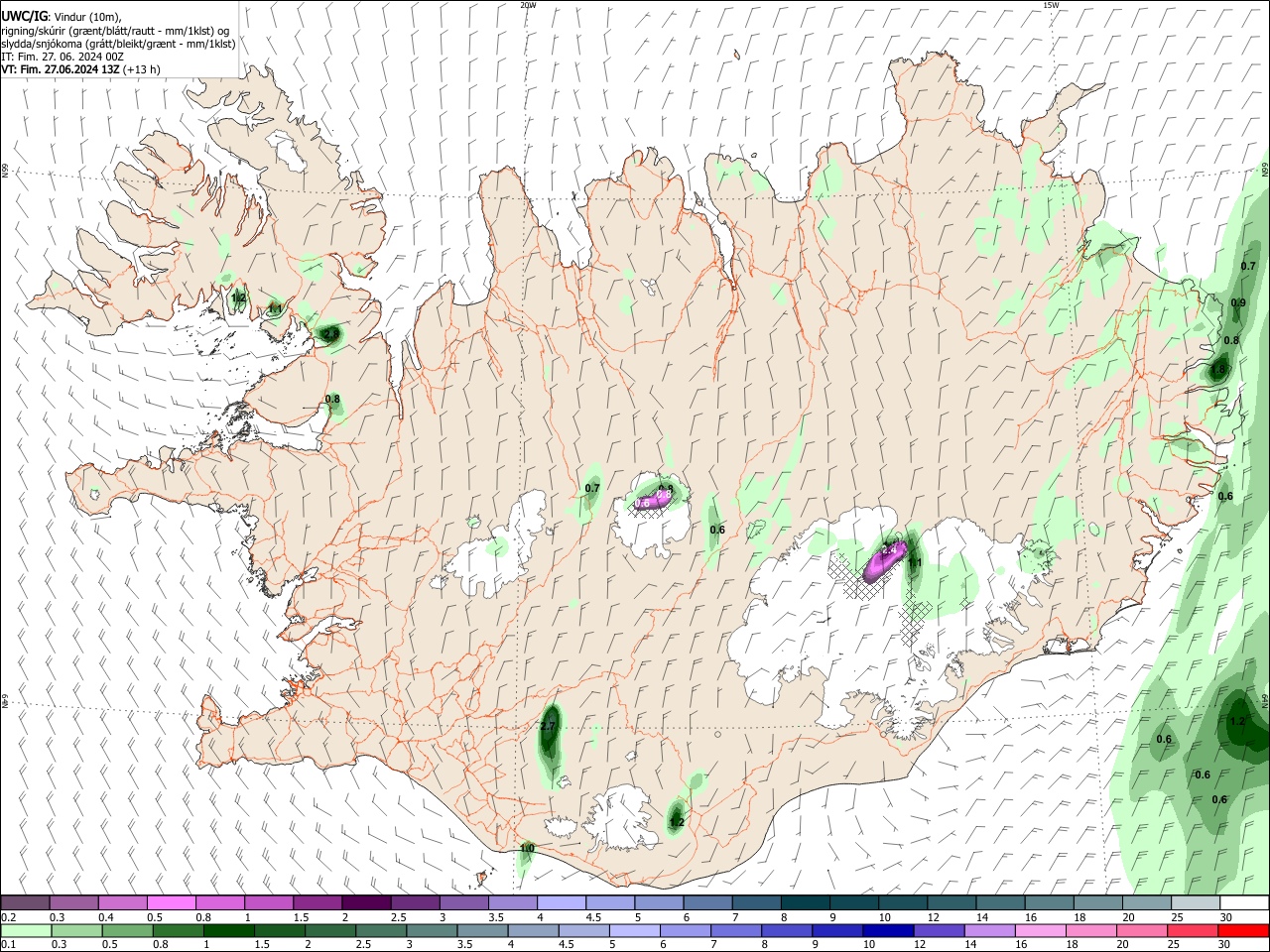1270x952 pixels.
Task: Click the 1.1 value beside the Vatnajökull purple patch
Action: (x=915, y=563)
